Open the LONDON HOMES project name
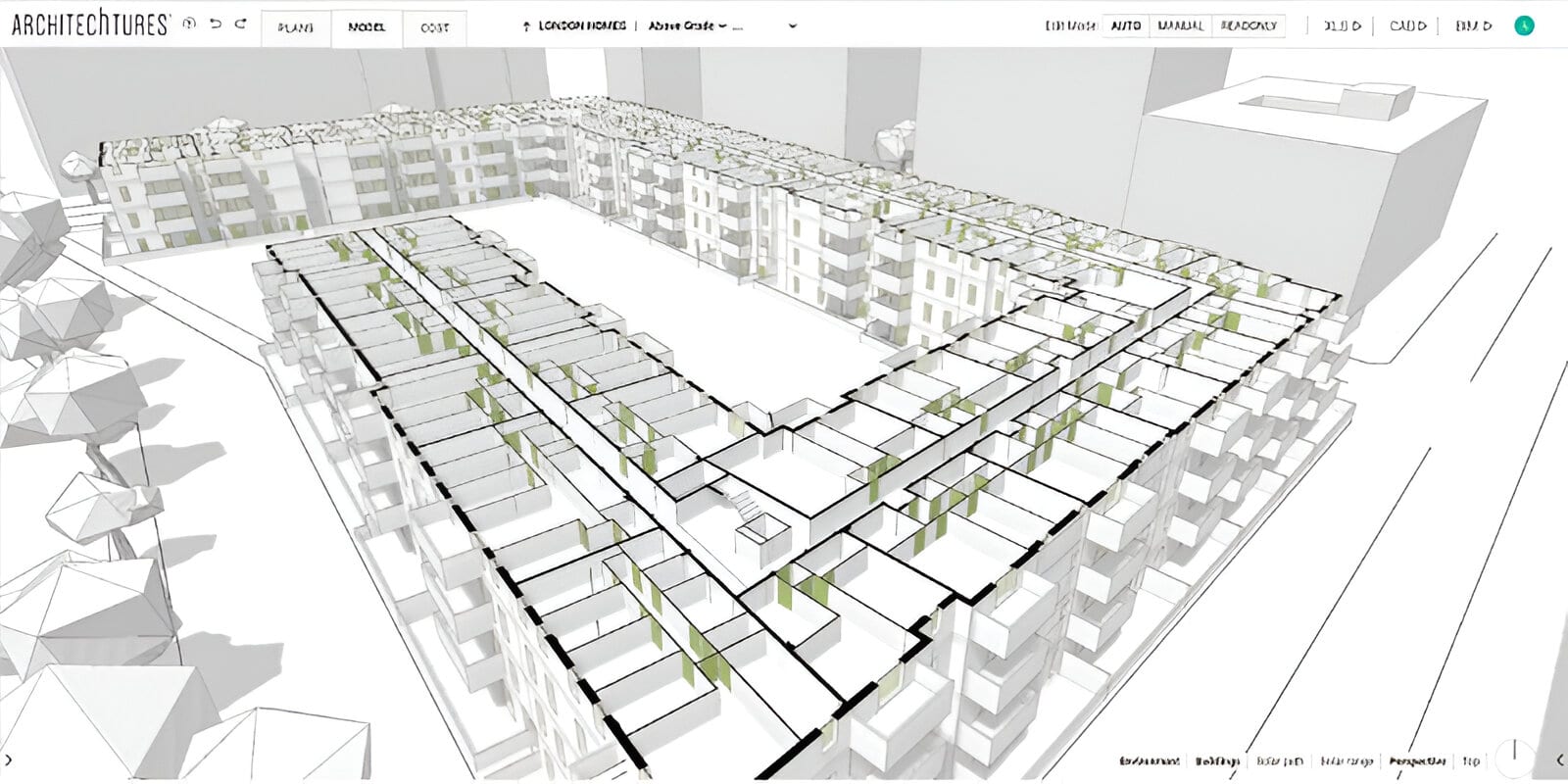Viewport: 1568px width, 784px height. coord(582,25)
